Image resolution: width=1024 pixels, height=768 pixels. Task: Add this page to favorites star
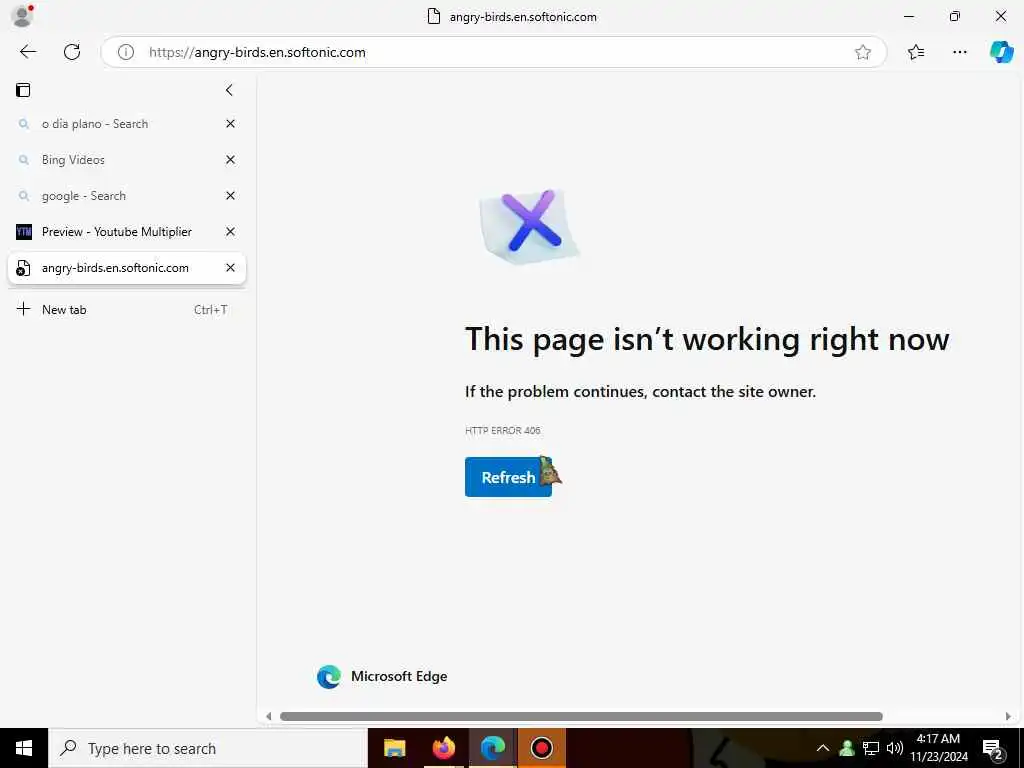coord(863,52)
